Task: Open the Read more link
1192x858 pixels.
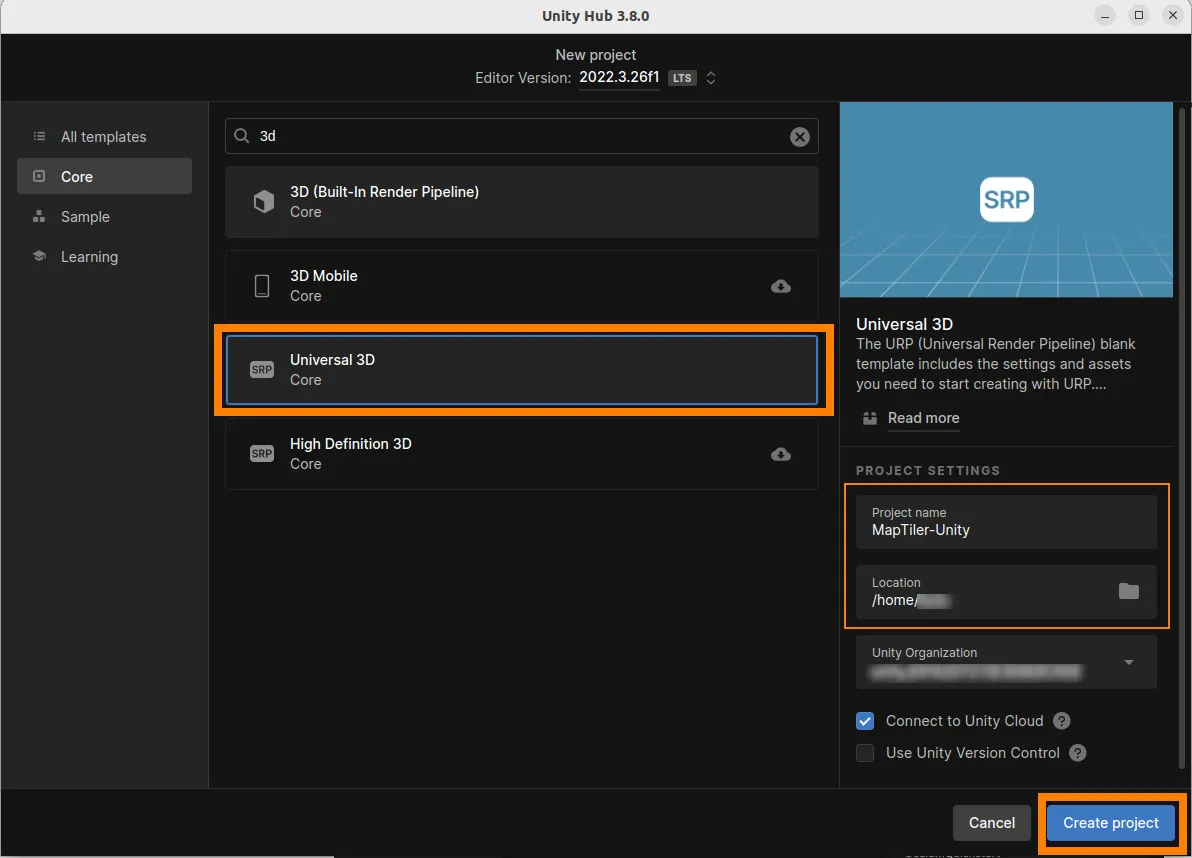Action: tap(923, 418)
